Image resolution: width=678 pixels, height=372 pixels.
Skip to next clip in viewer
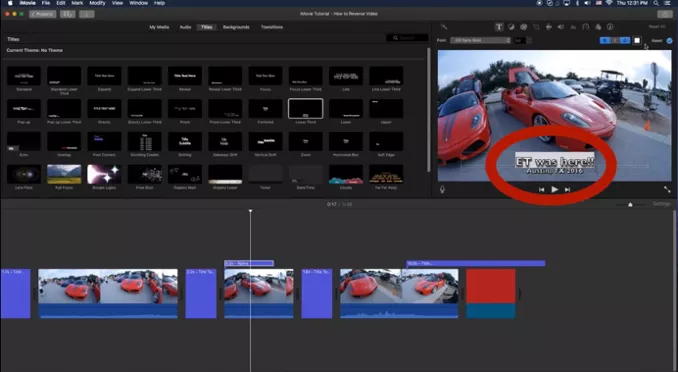click(567, 189)
